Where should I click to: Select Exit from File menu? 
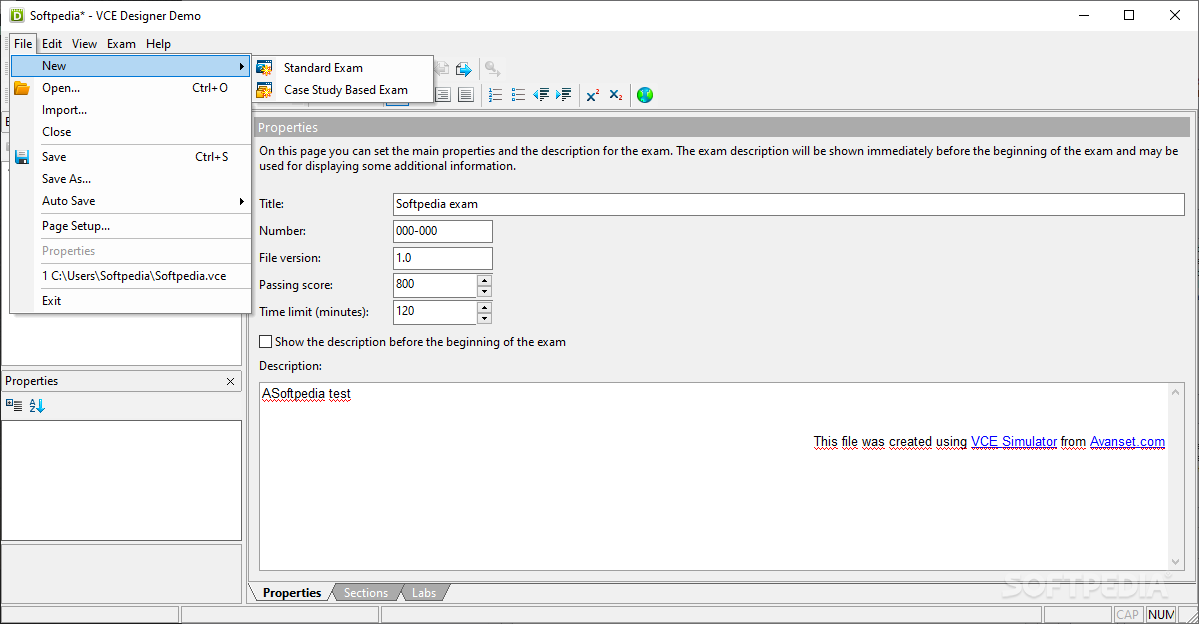point(132,301)
